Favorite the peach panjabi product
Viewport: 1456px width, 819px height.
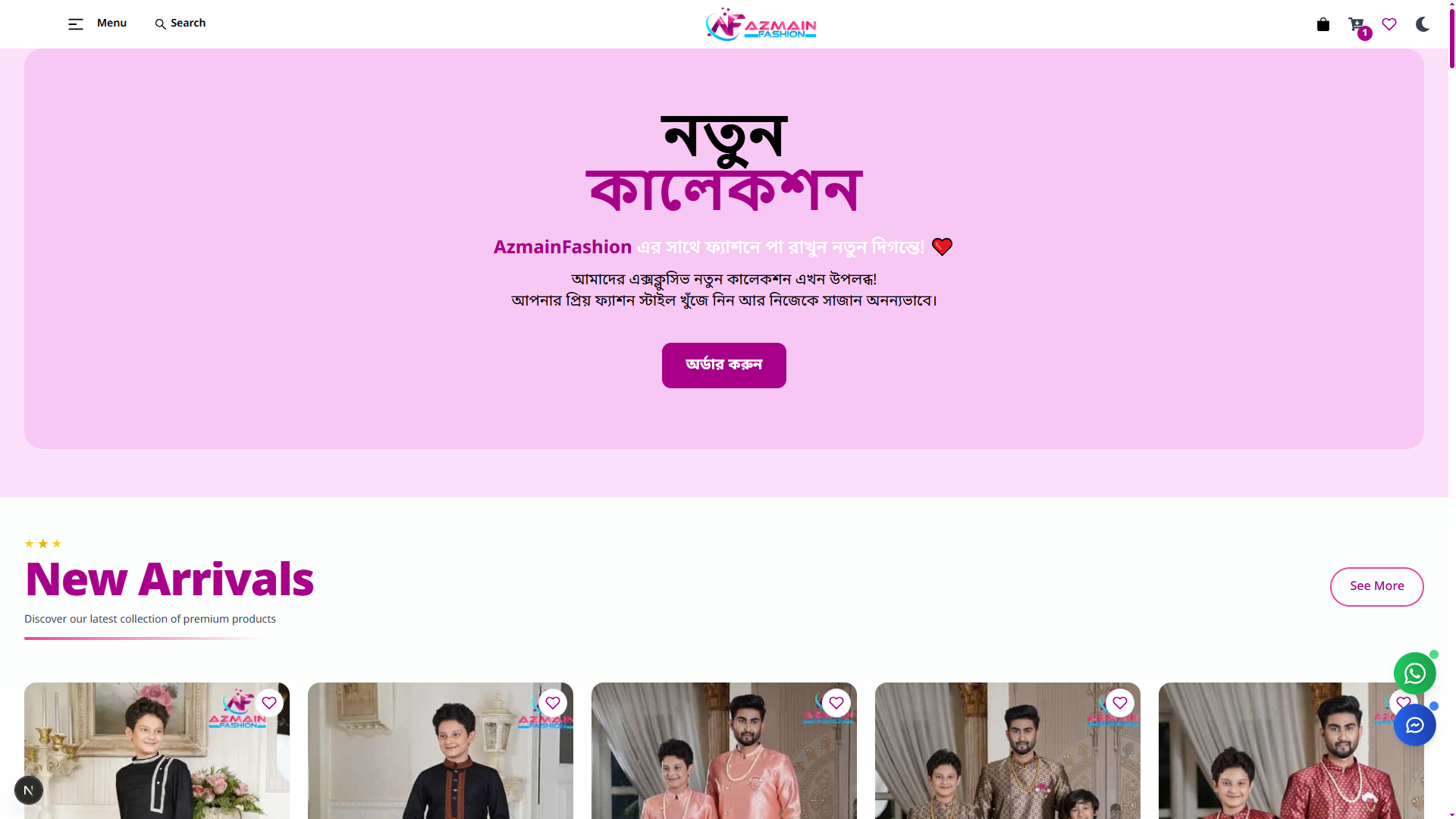[836, 703]
